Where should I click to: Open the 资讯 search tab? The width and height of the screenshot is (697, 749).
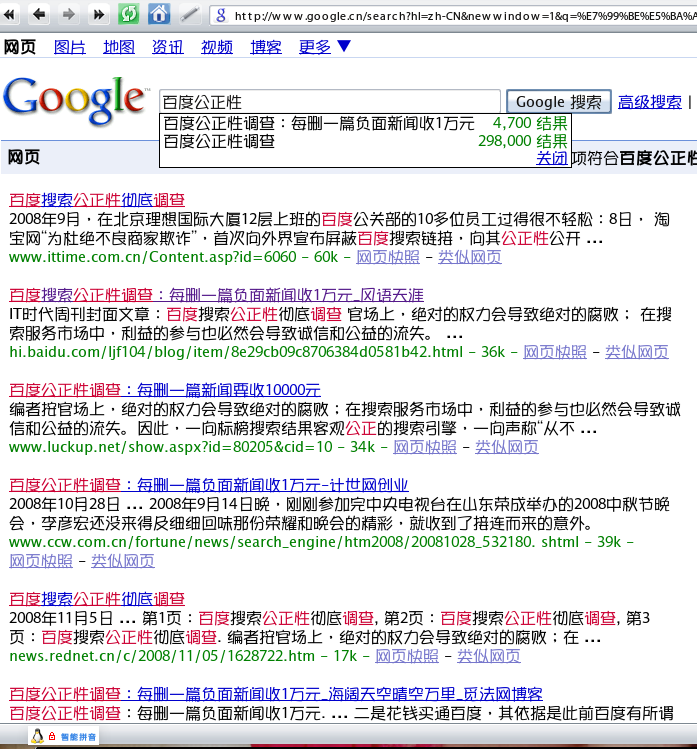click(168, 47)
